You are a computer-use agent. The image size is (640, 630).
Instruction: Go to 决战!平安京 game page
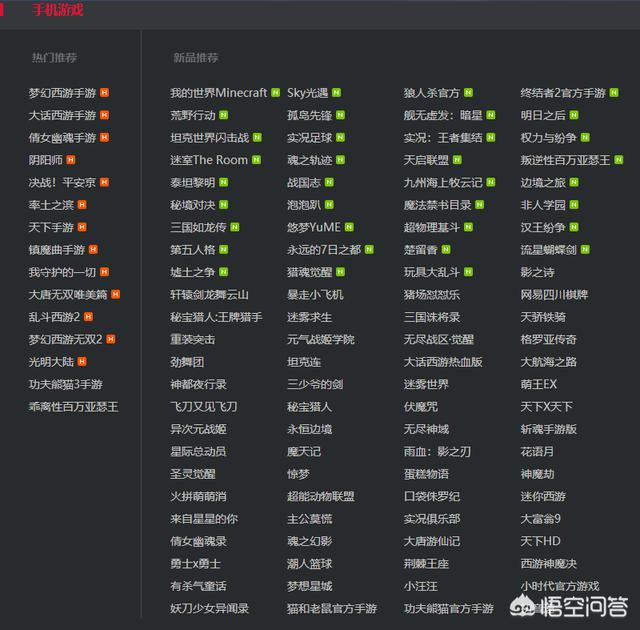[x=62, y=182]
